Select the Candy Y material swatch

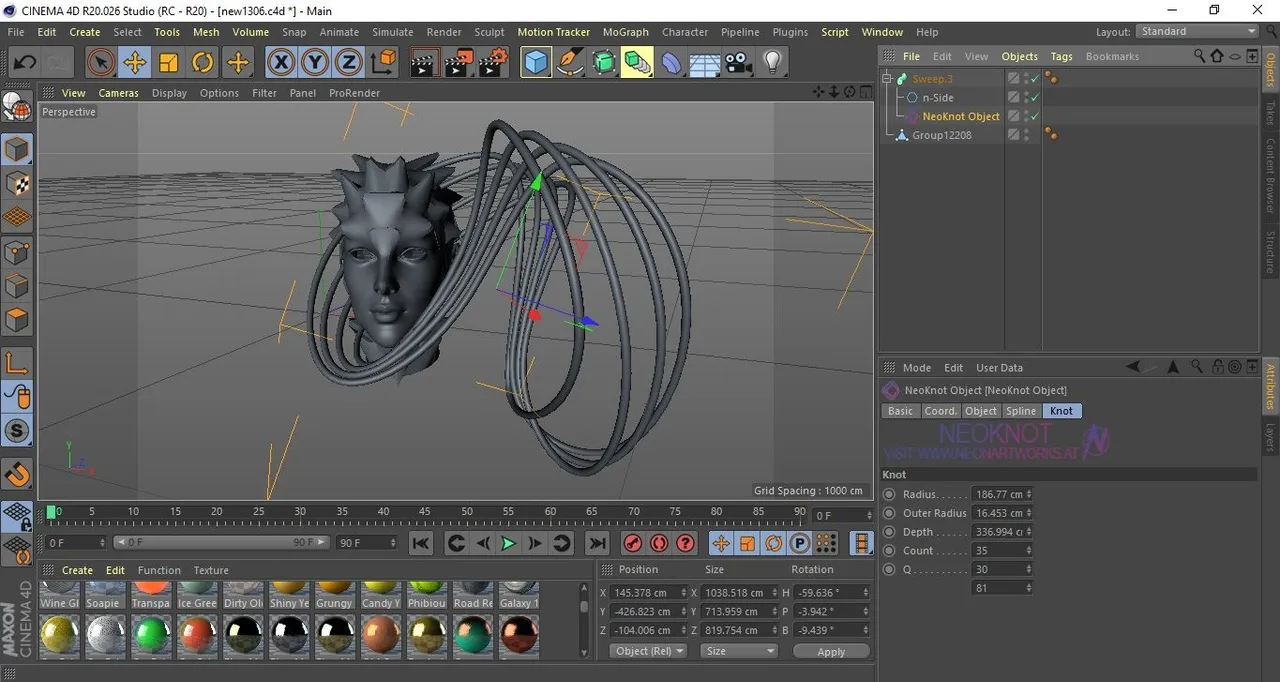(x=381, y=596)
